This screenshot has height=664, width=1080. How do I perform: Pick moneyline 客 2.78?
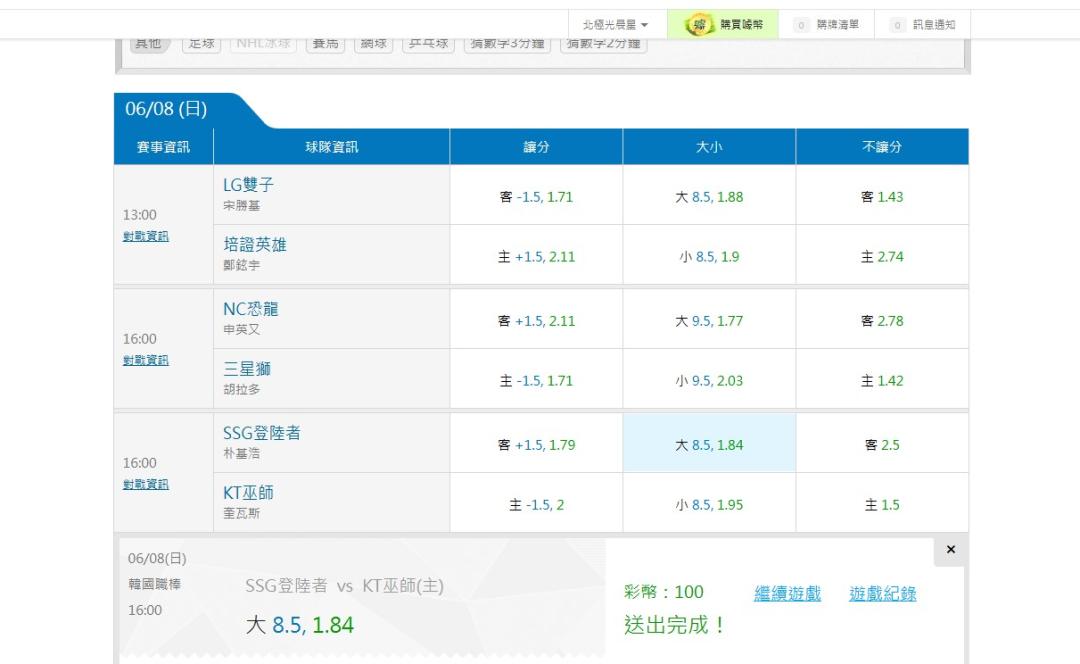pyautogui.click(x=882, y=321)
